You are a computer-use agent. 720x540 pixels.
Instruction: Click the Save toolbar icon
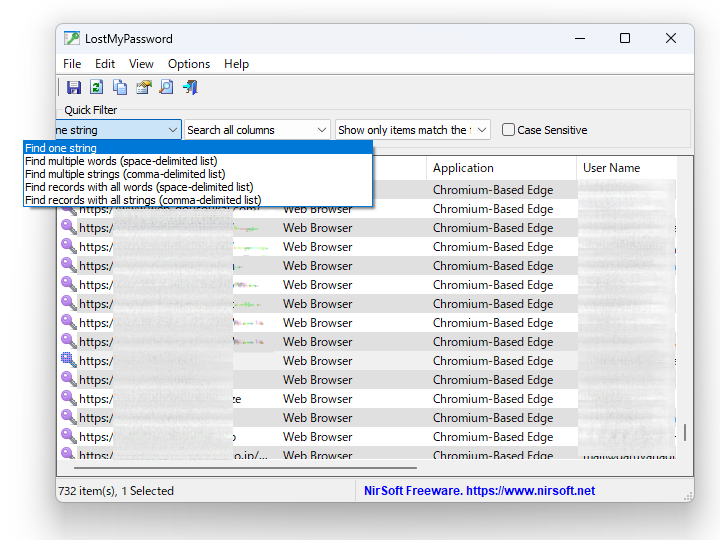(x=73, y=87)
